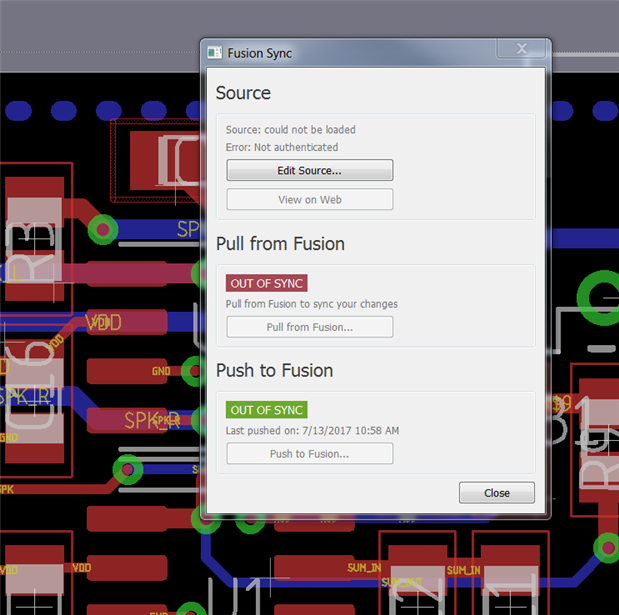Click the Push to Fusion heading
The height and width of the screenshot is (615, 619).
click(x=274, y=370)
